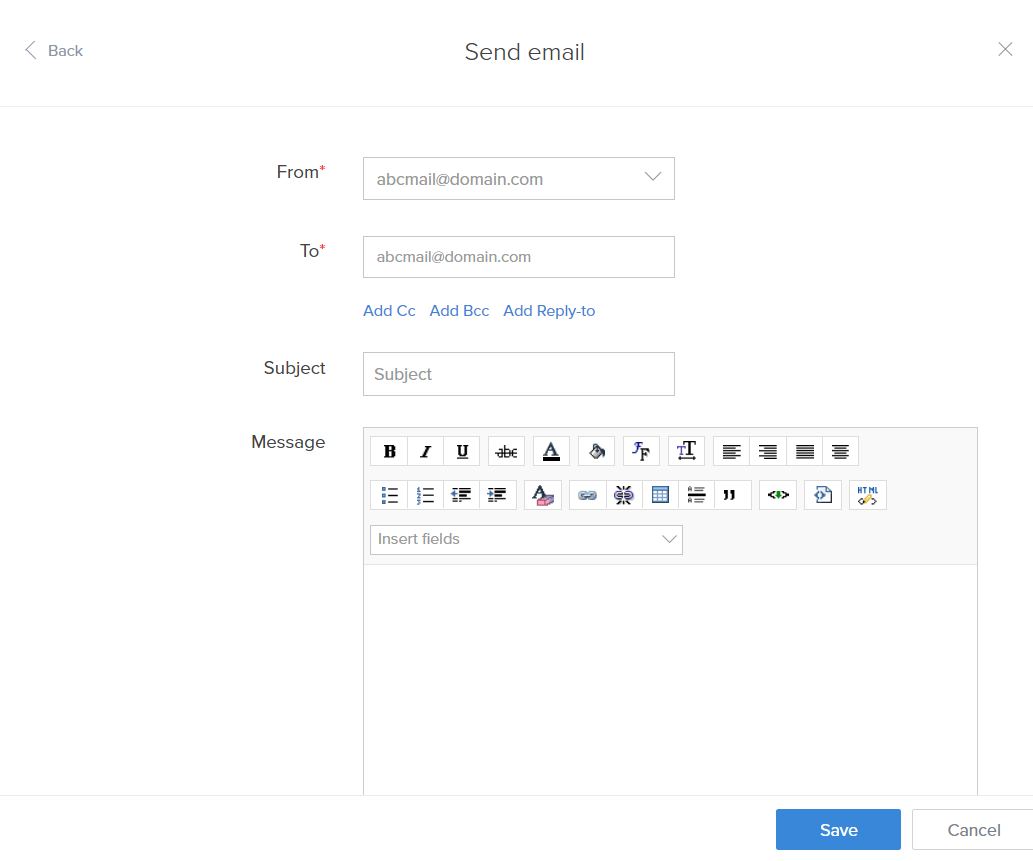The image size is (1033, 861).
Task: Expand the Insert fields dropdown
Action: 526,540
